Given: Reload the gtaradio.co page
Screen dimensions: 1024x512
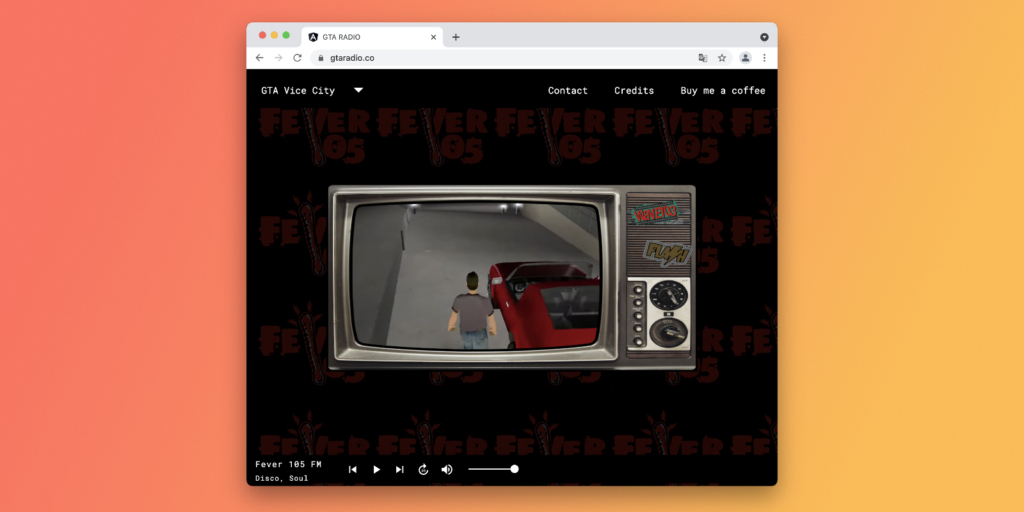Looking at the screenshot, I should click(297, 57).
